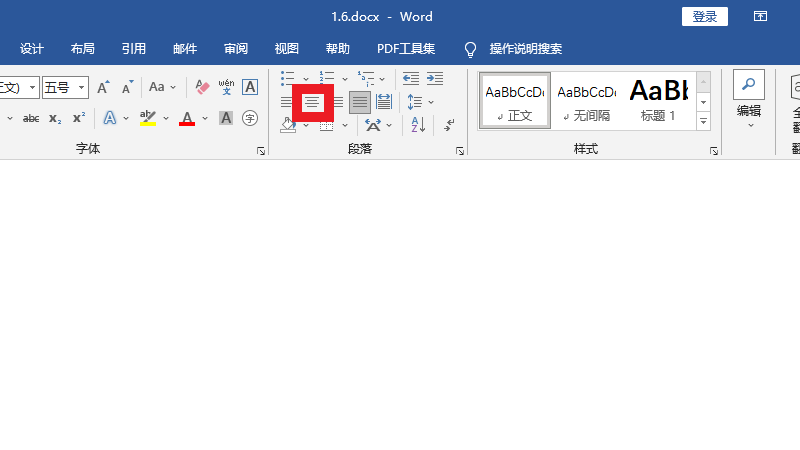Open the font size 五号 dropdown
Screen dimensions: 800x450
tap(82, 88)
